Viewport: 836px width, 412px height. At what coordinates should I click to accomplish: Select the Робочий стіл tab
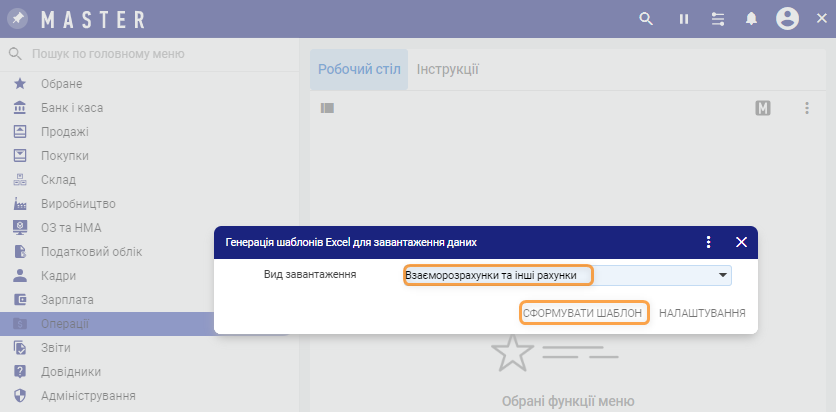(x=359, y=69)
